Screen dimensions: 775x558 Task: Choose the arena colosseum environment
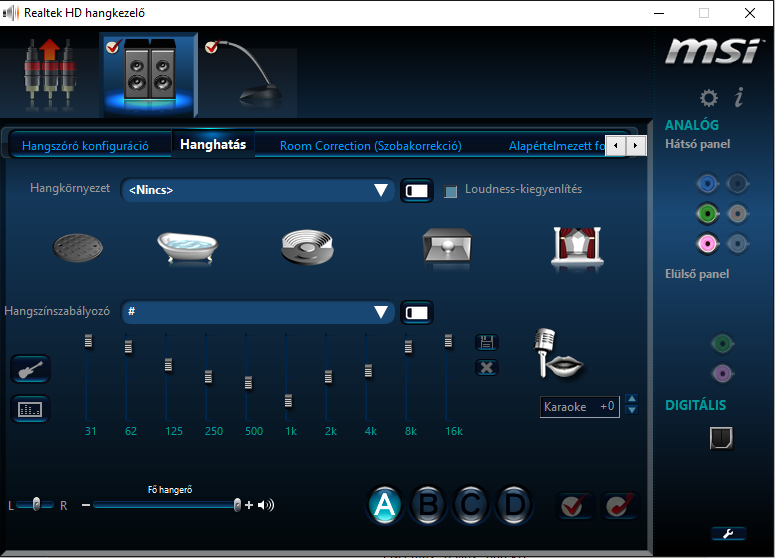(x=307, y=247)
